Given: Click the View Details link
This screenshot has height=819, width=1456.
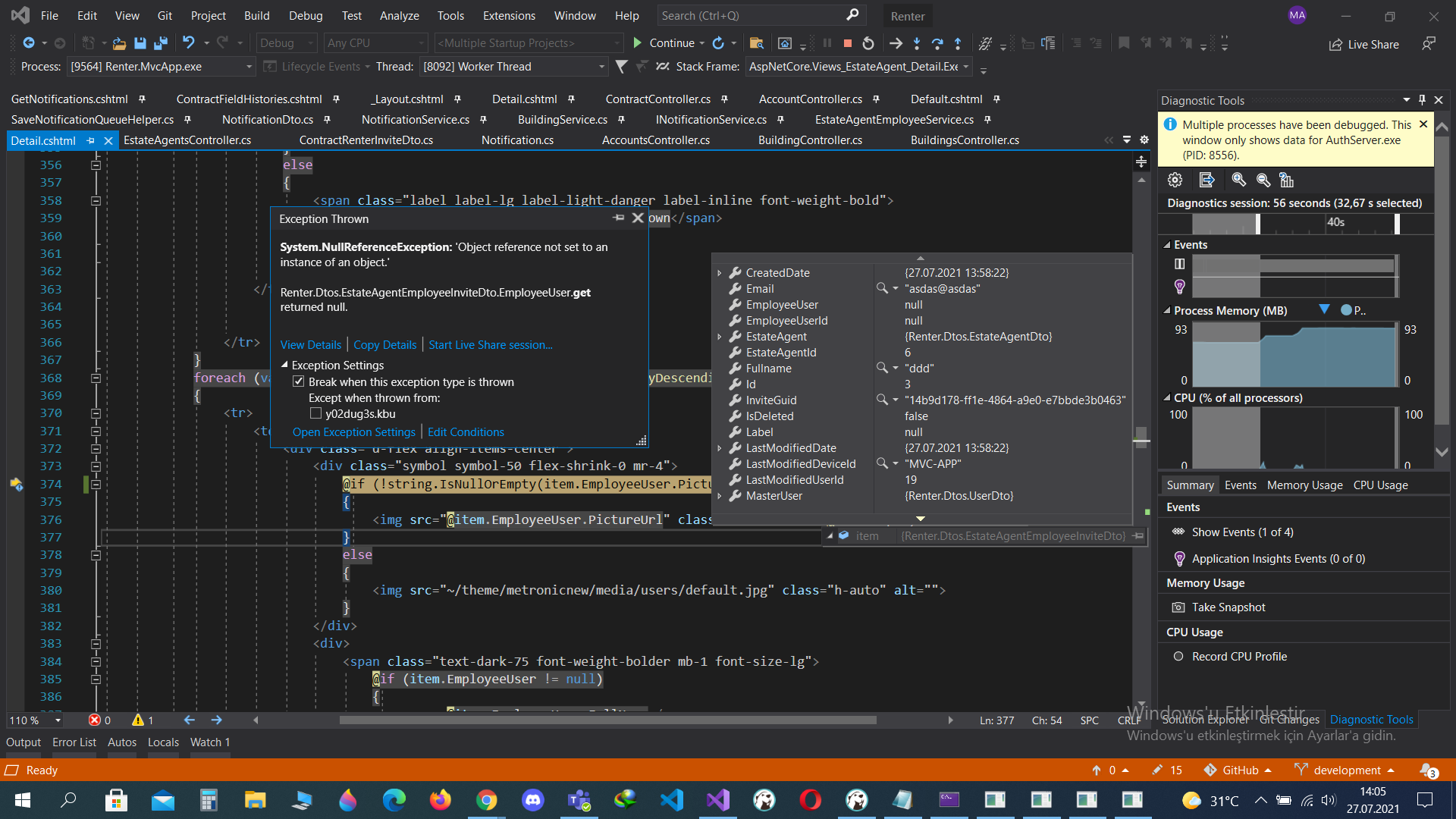Looking at the screenshot, I should (x=310, y=345).
